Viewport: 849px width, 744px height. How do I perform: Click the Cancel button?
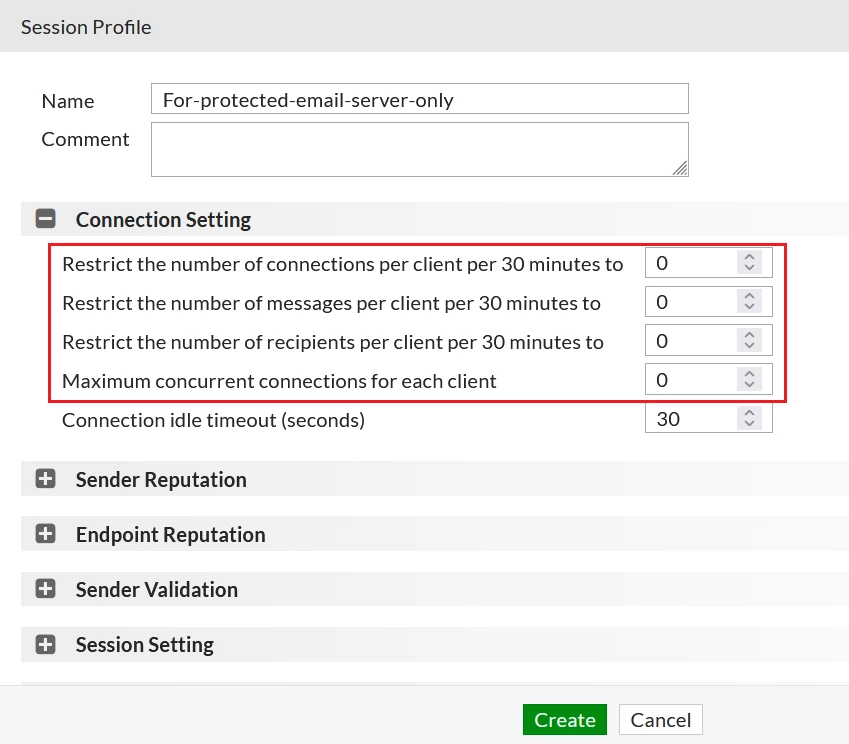pos(661,720)
